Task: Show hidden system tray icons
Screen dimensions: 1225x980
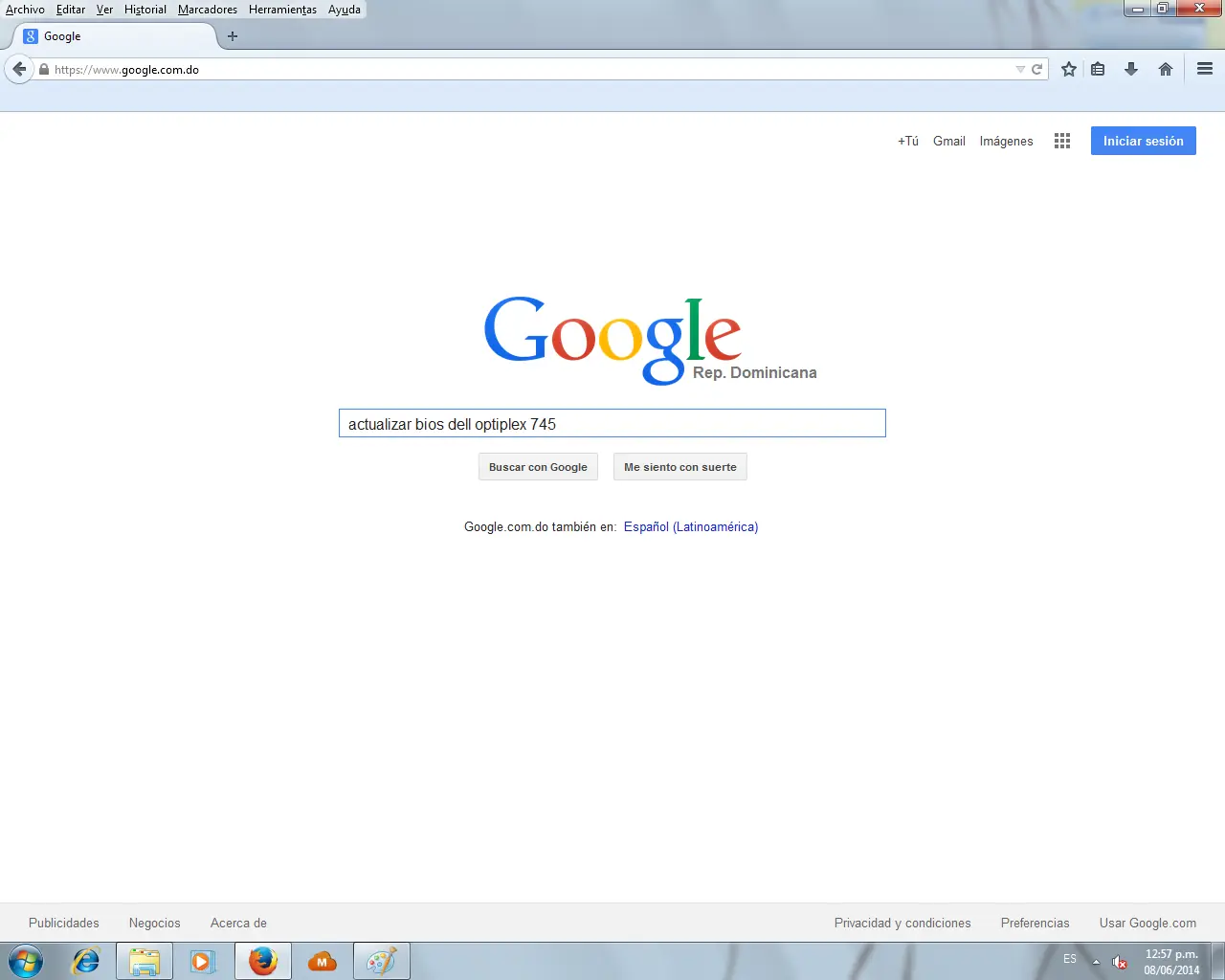Action: [x=1096, y=962]
